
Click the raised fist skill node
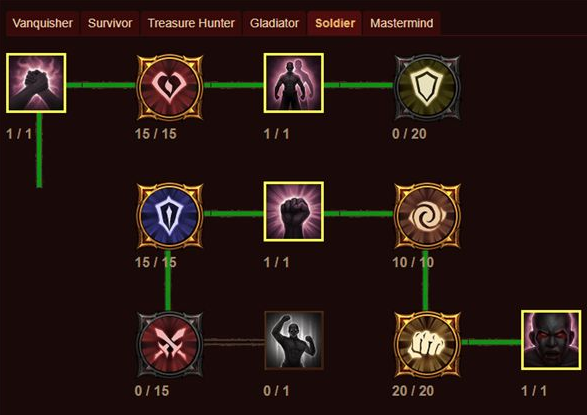point(294,212)
